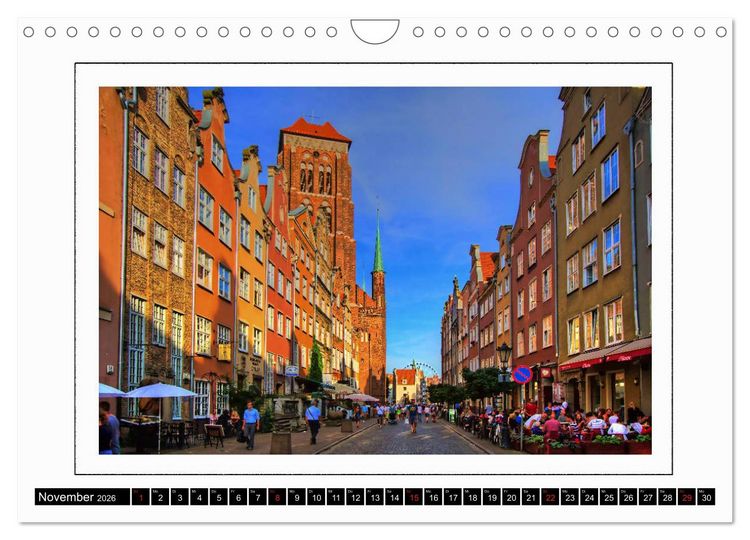This screenshot has width=750, height=540.
Task: Select day 11 in the date row
Action: [x=336, y=496]
